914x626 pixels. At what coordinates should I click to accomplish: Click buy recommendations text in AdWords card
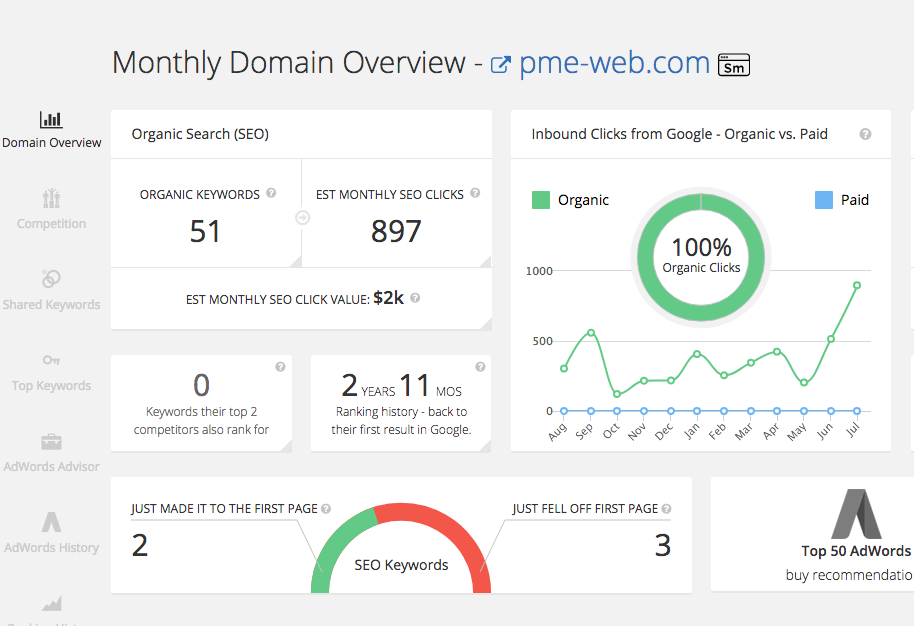849,575
